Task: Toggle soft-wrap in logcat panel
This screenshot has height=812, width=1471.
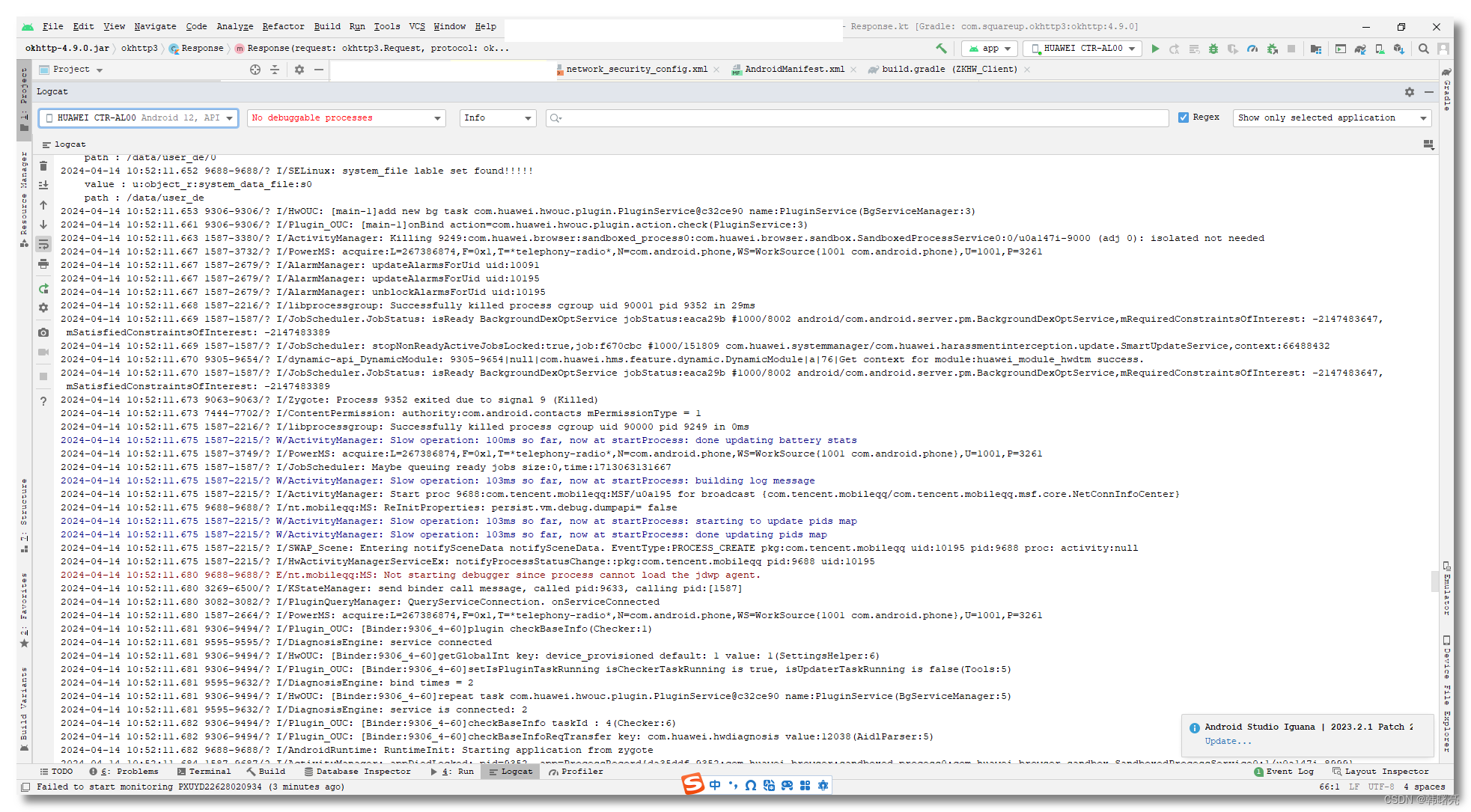Action: [43, 244]
